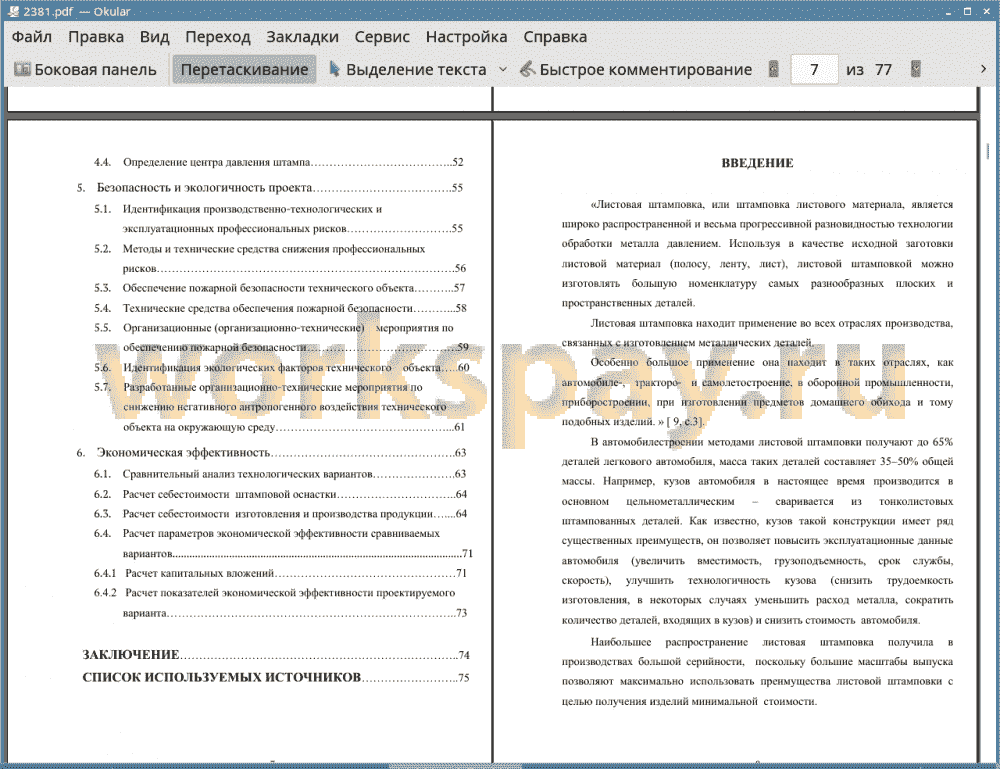Click the citation "[ 9, с.3]"
This screenshot has height=769, width=1000.
685,421
